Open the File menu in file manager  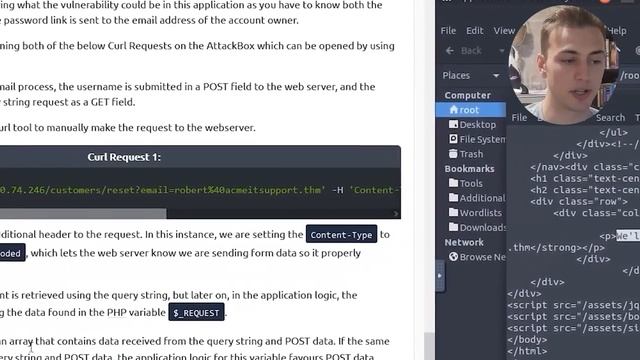click(448, 31)
